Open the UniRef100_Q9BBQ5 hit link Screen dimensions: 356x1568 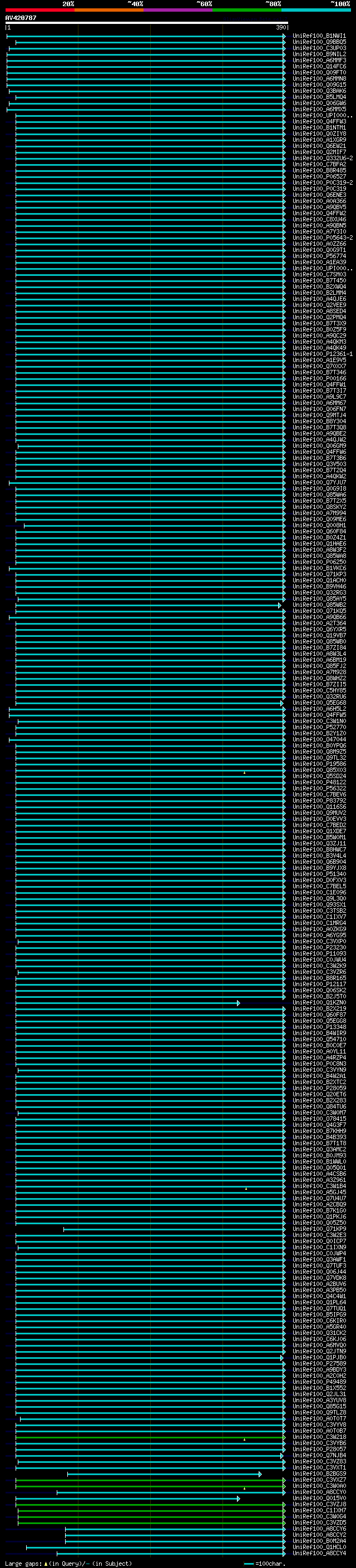pyautogui.click(x=319, y=42)
